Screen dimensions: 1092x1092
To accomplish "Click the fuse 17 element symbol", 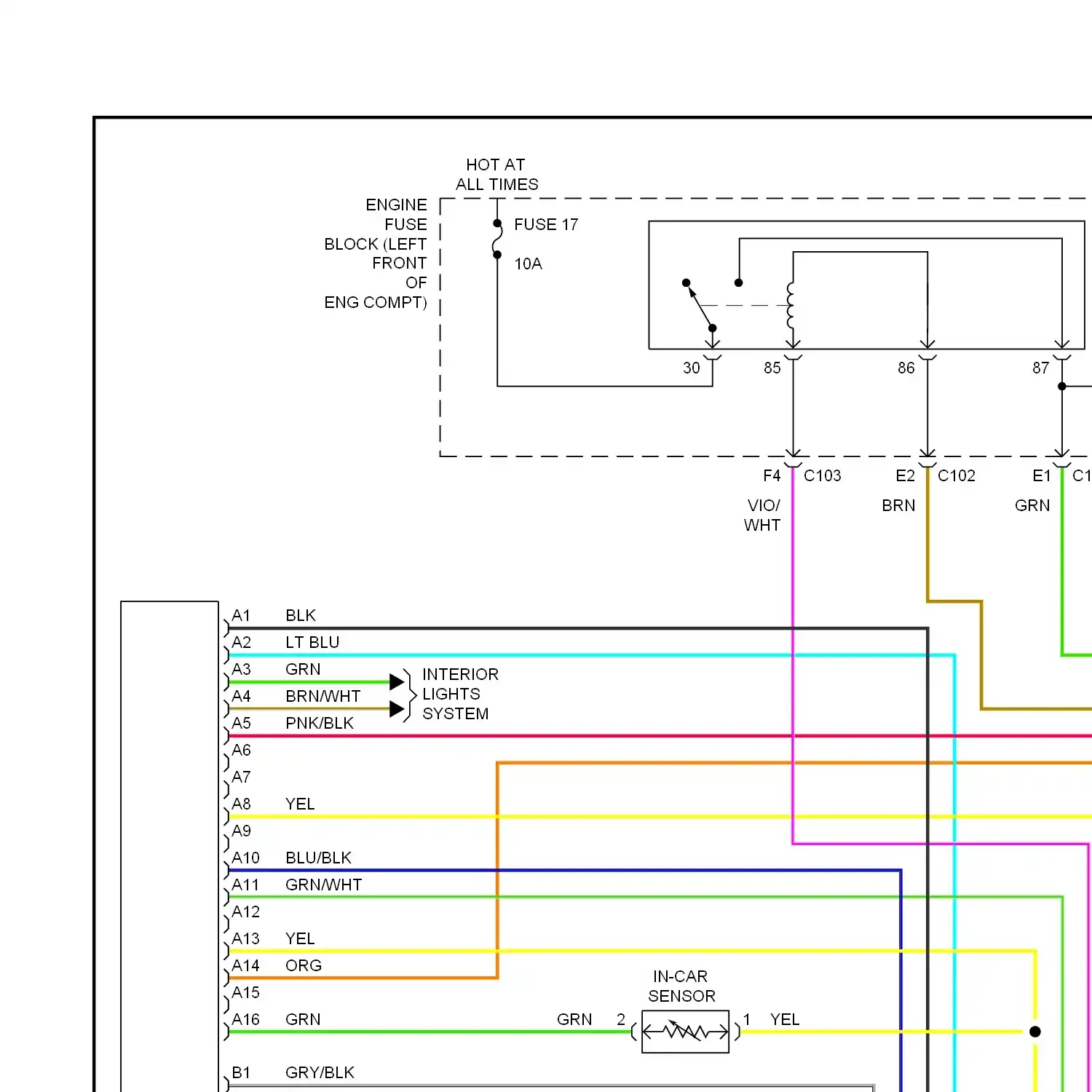I will (x=497, y=240).
